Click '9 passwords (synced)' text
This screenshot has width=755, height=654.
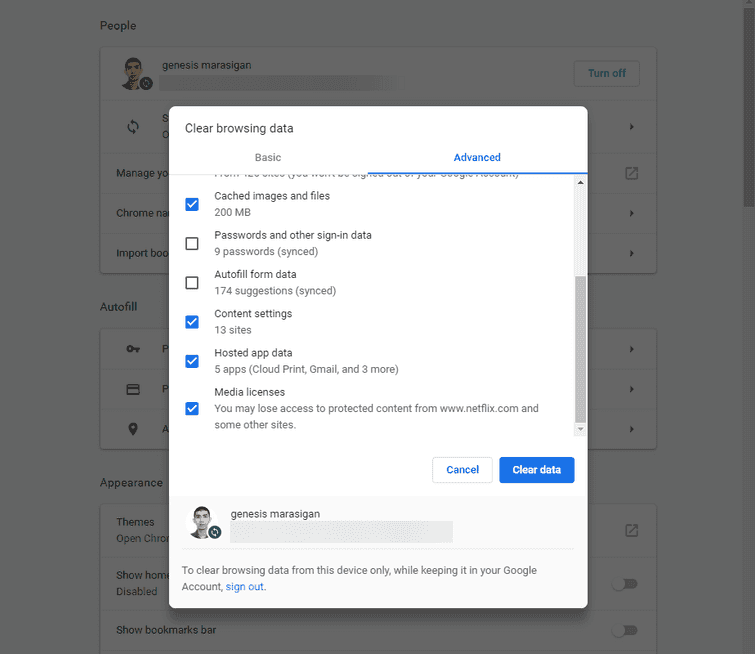click(x=266, y=251)
